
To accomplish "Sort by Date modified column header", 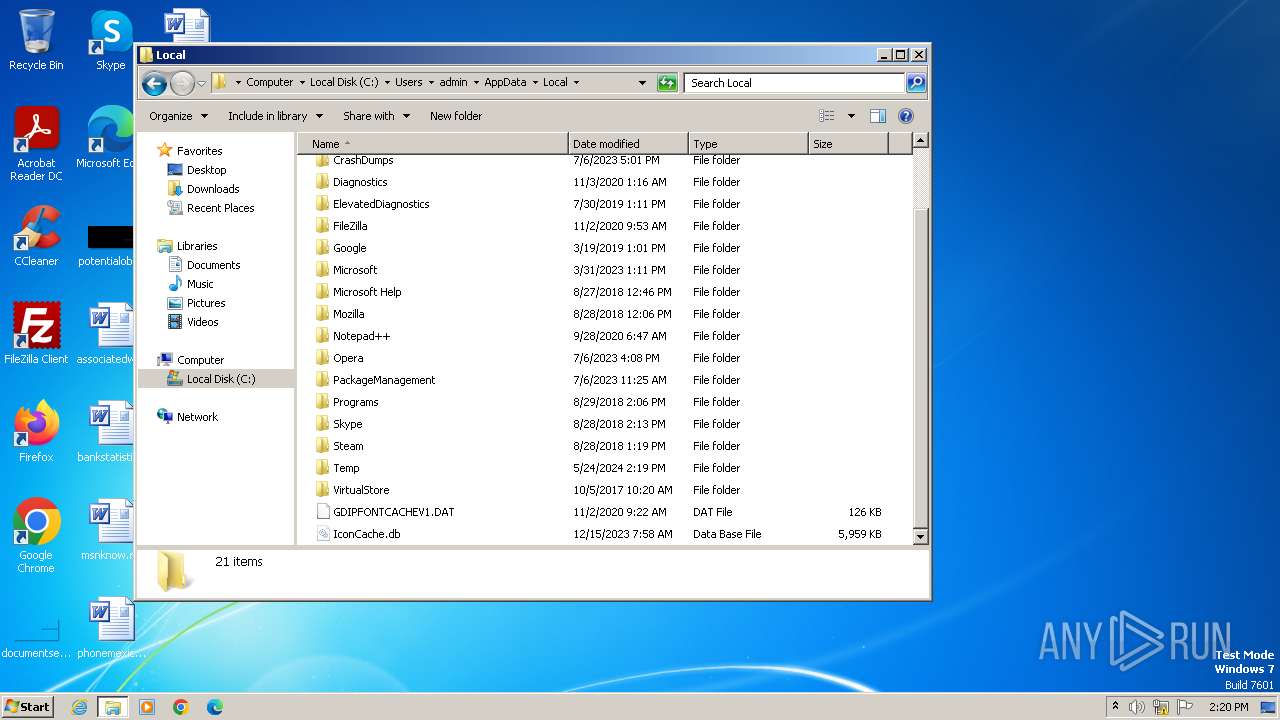I will pyautogui.click(x=628, y=144).
